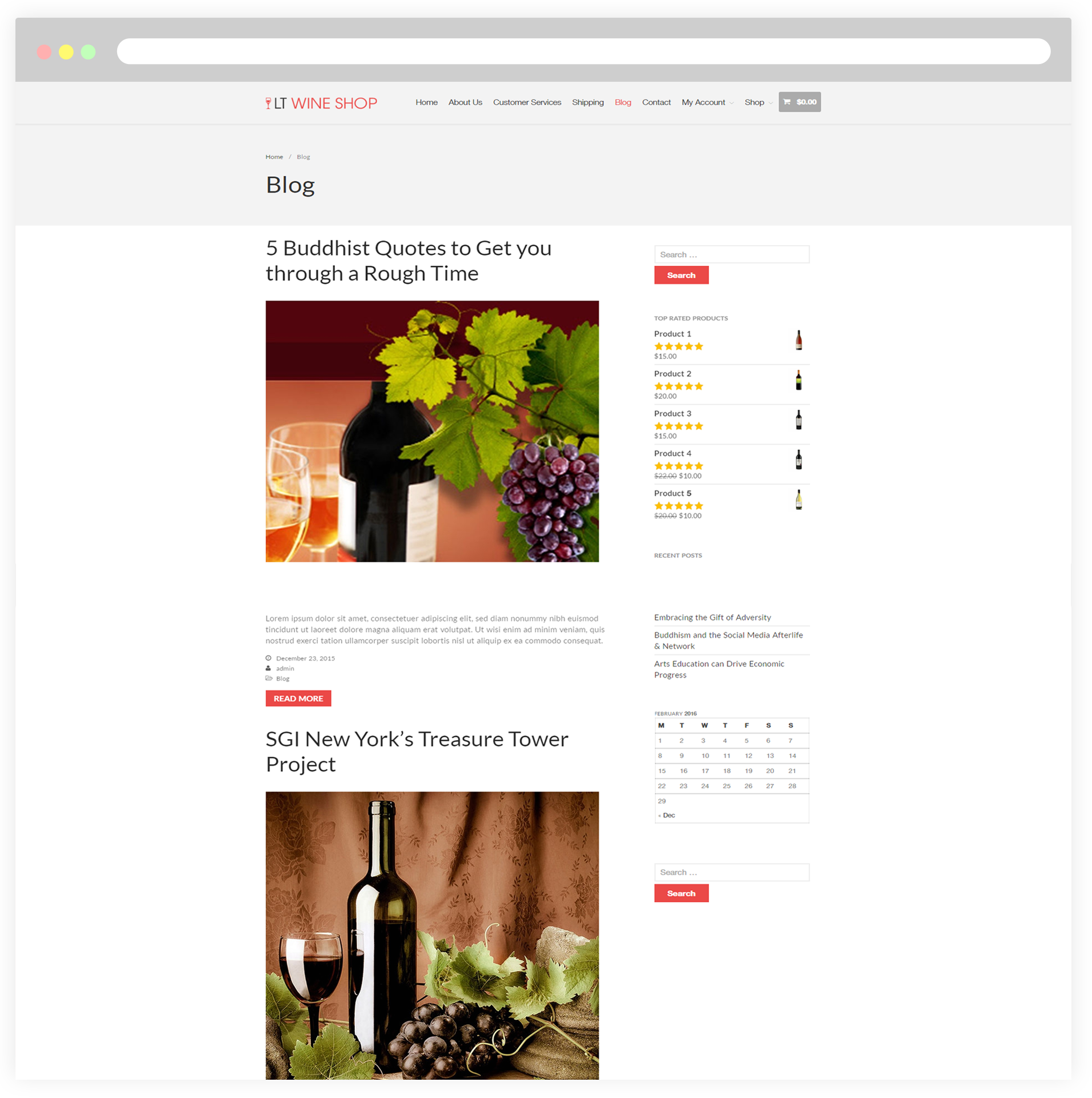
Task: Click the LT Wine Shop logo
Action: pos(321,103)
